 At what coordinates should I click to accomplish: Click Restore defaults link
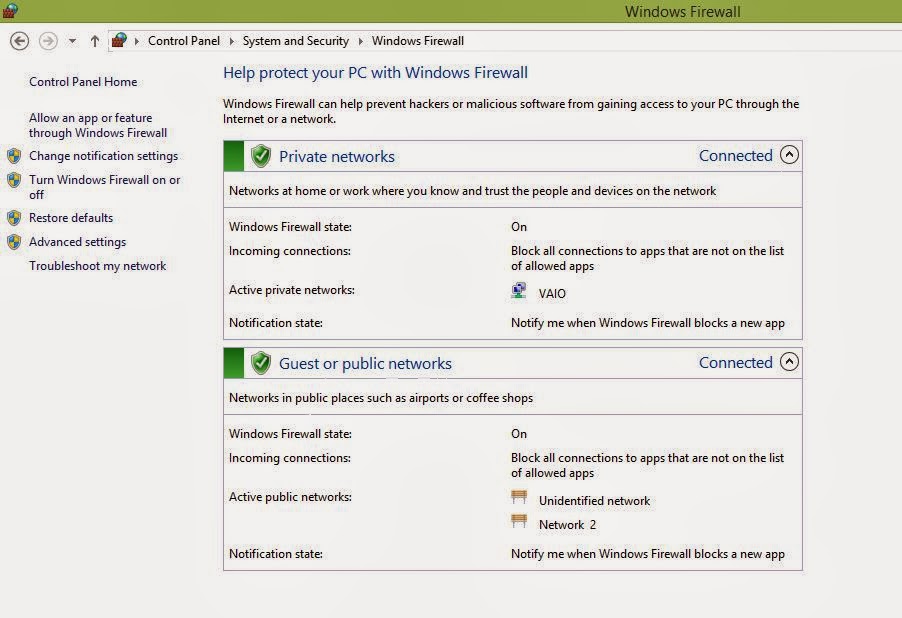point(71,218)
